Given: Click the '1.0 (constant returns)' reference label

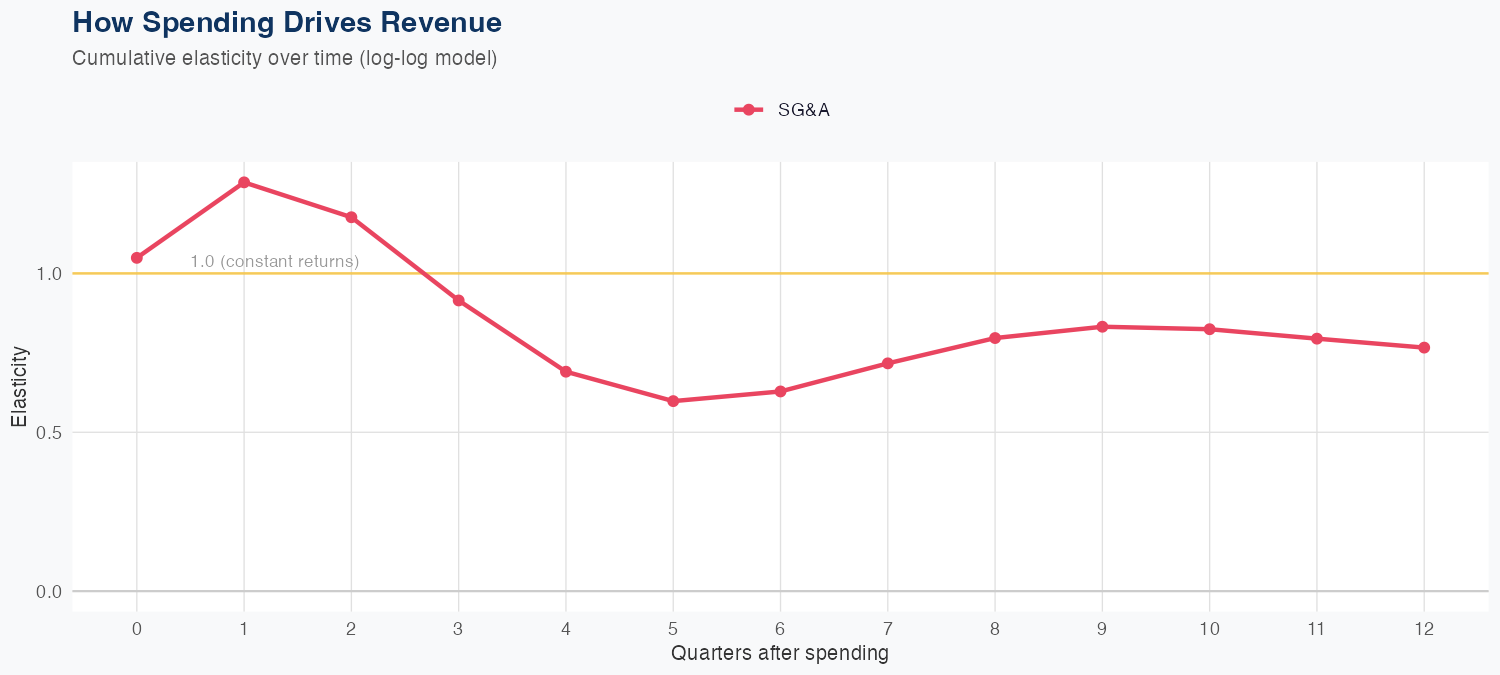Looking at the screenshot, I should click(x=275, y=262).
